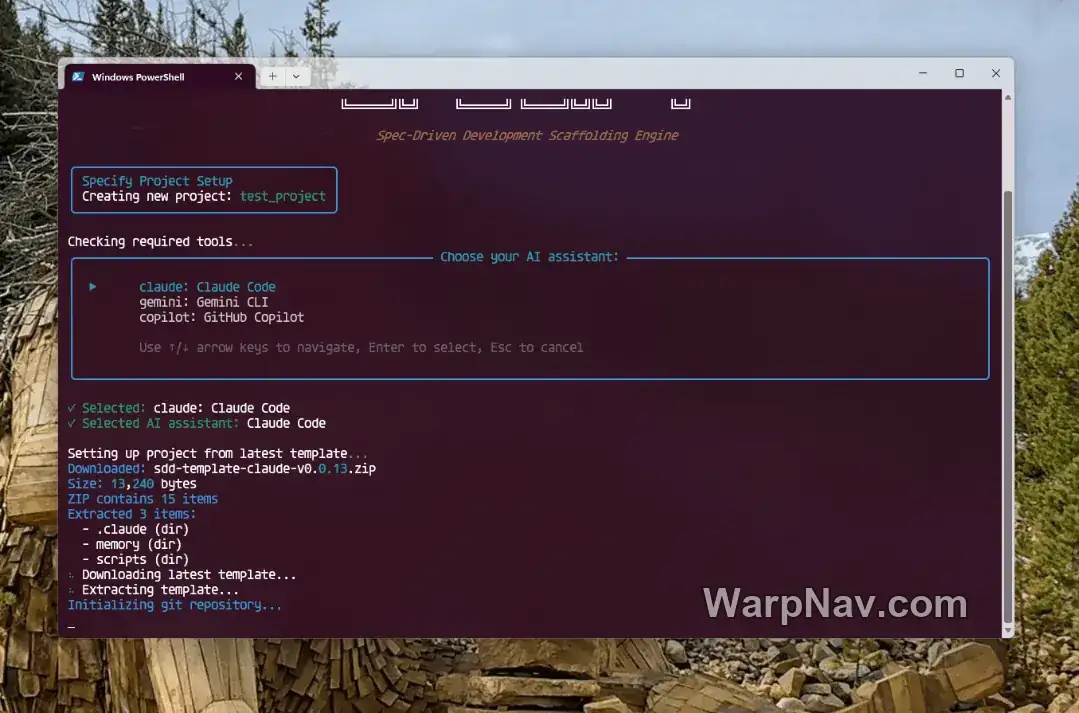Close the Windows PowerShell tab

pyautogui.click(x=238, y=76)
